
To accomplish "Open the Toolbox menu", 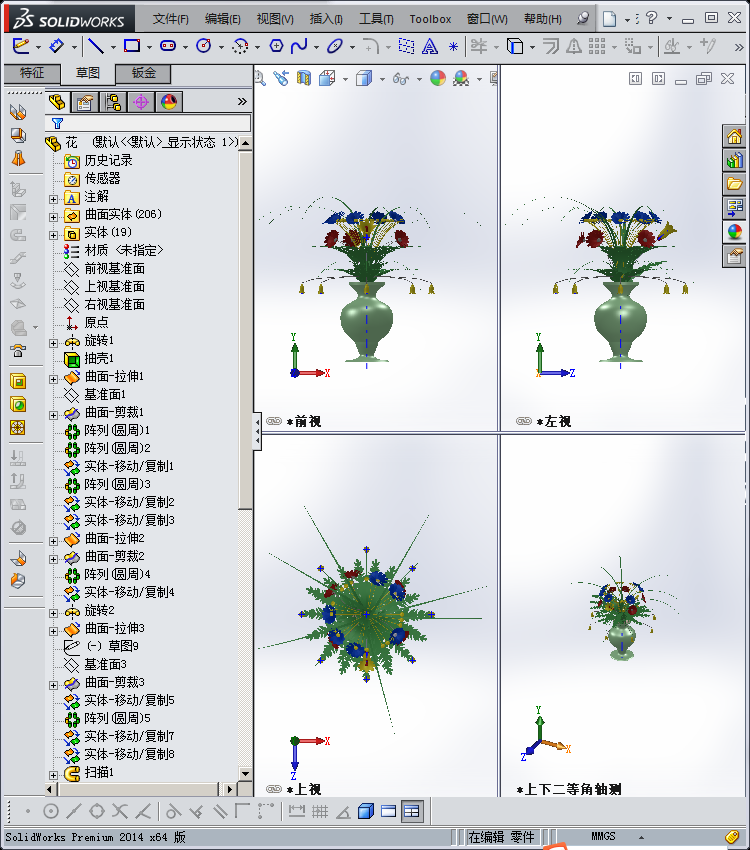I will click(x=430, y=19).
